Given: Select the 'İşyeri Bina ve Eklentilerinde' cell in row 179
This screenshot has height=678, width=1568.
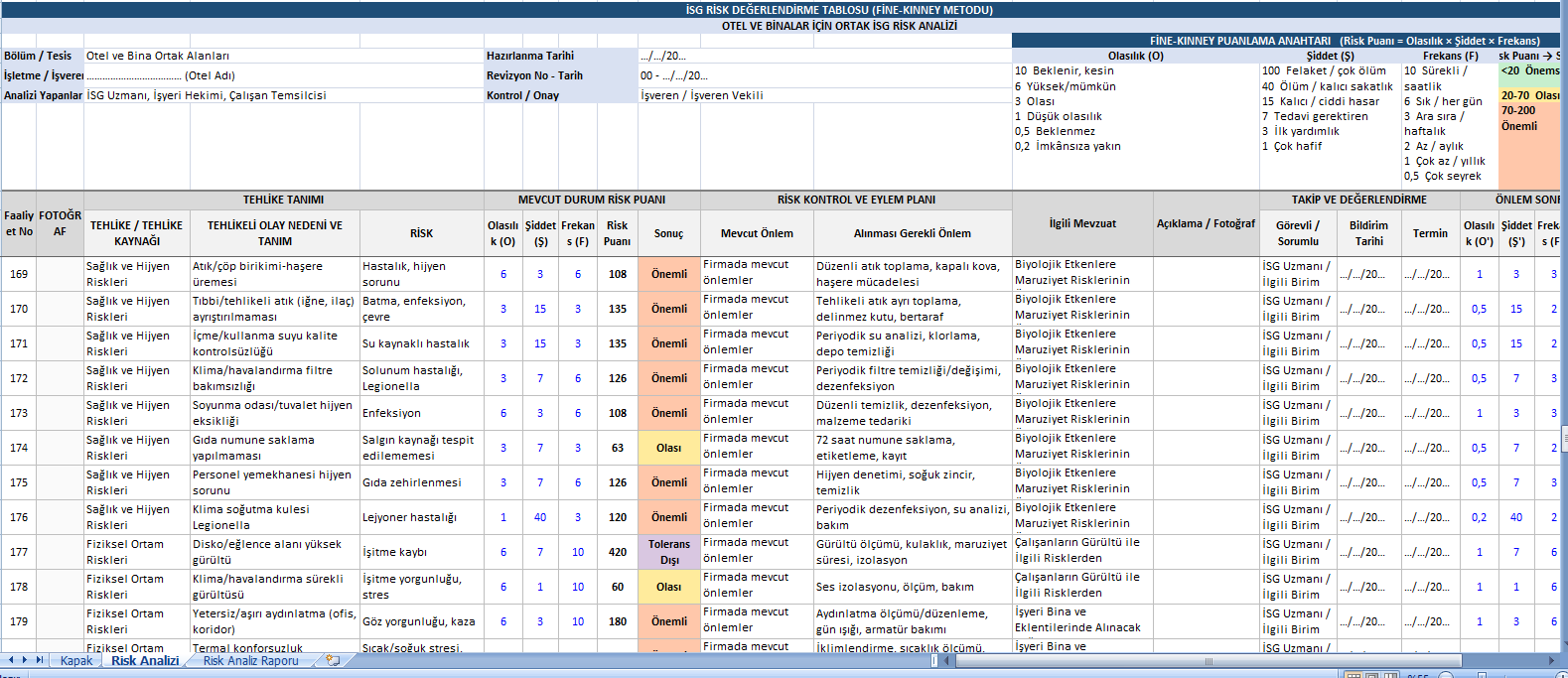Looking at the screenshot, I should pos(1082,621).
